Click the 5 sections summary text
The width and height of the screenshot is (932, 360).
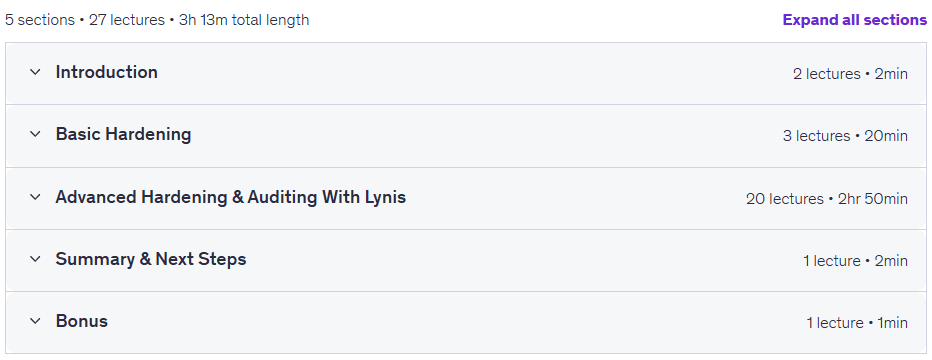[x=40, y=20]
